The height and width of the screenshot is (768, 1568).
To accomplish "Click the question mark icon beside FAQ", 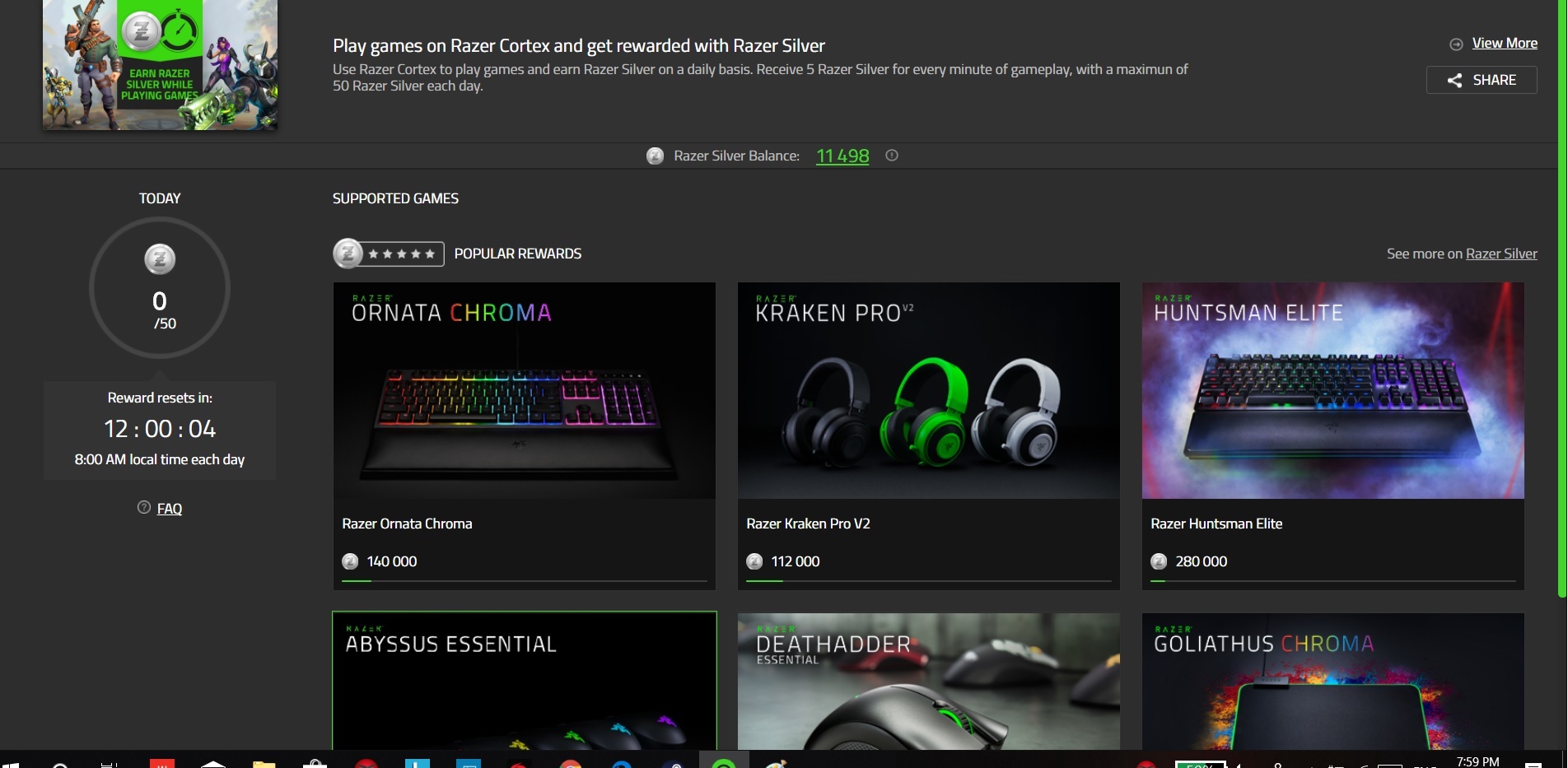I will point(144,507).
